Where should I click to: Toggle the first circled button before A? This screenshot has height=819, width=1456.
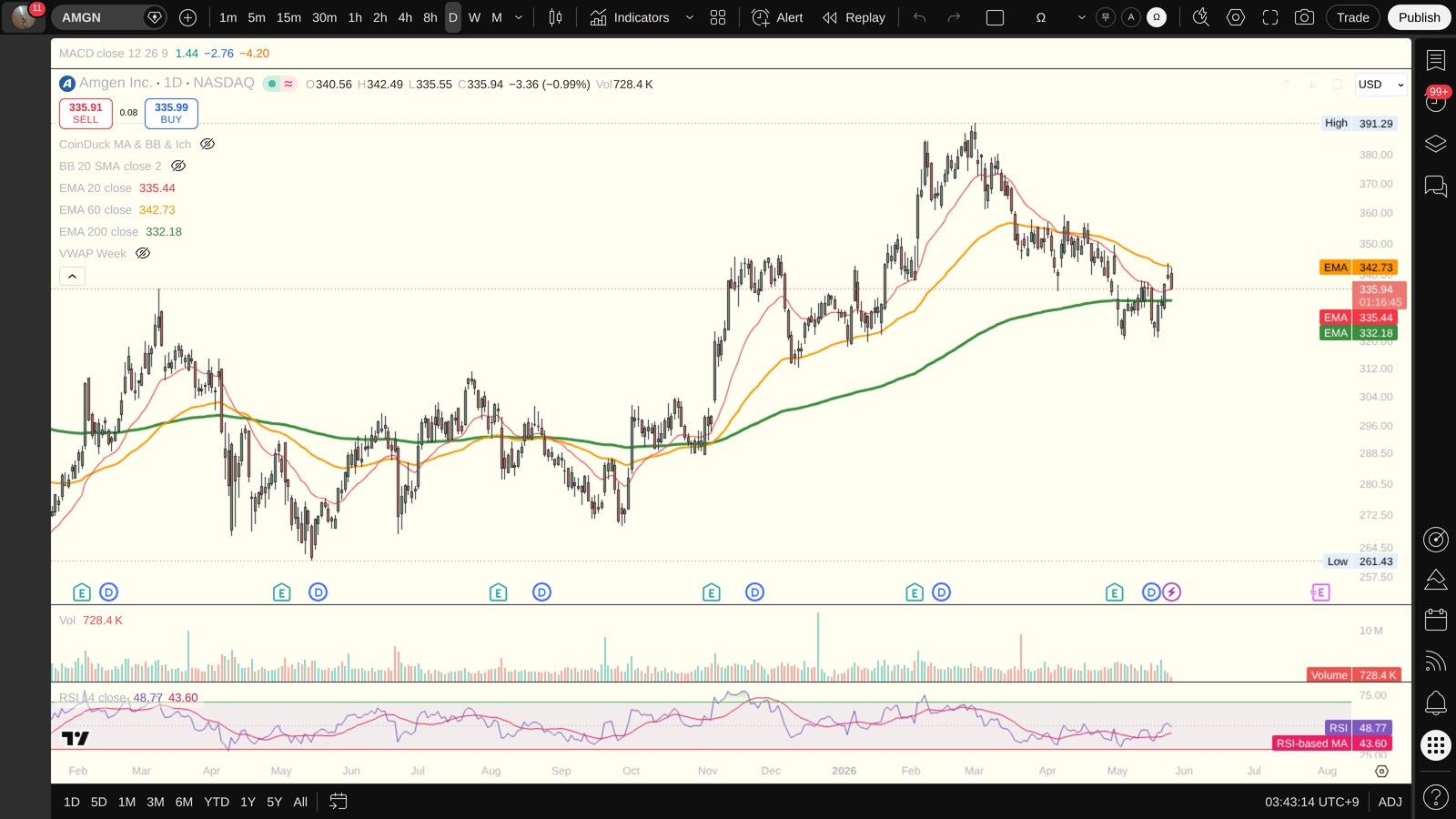coord(1106,17)
